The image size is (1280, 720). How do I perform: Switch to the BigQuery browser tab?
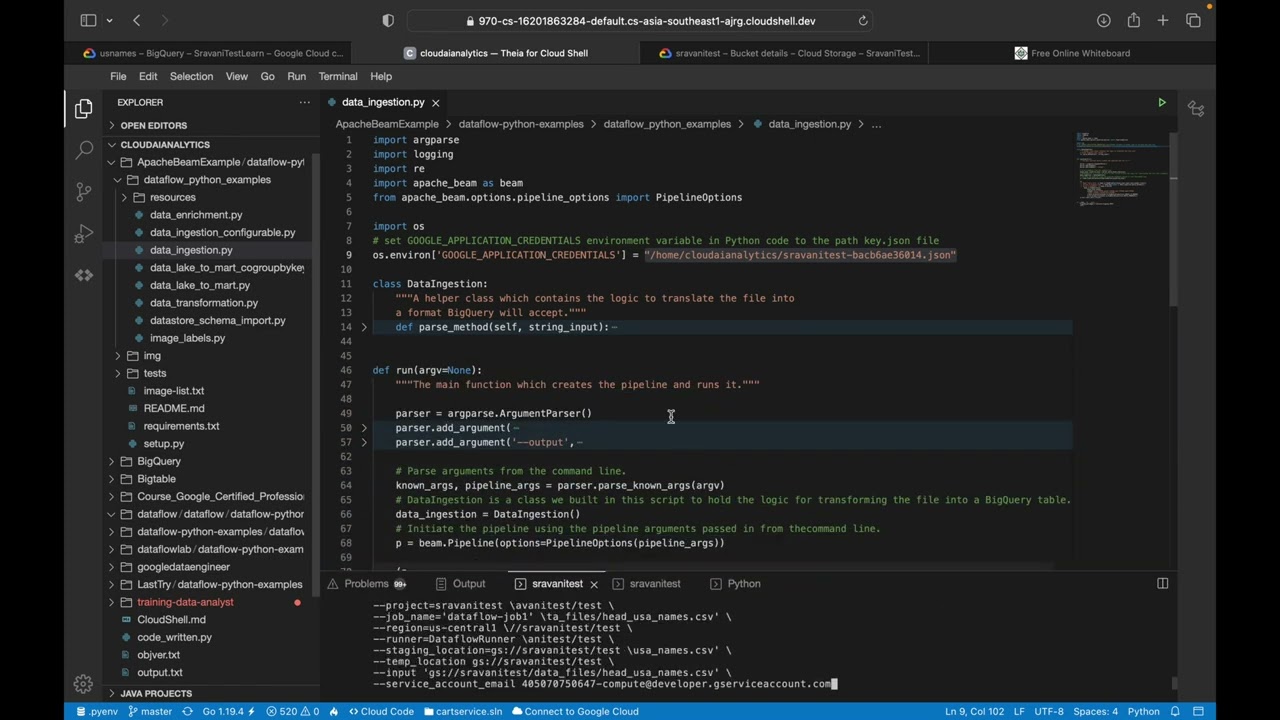click(213, 53)
